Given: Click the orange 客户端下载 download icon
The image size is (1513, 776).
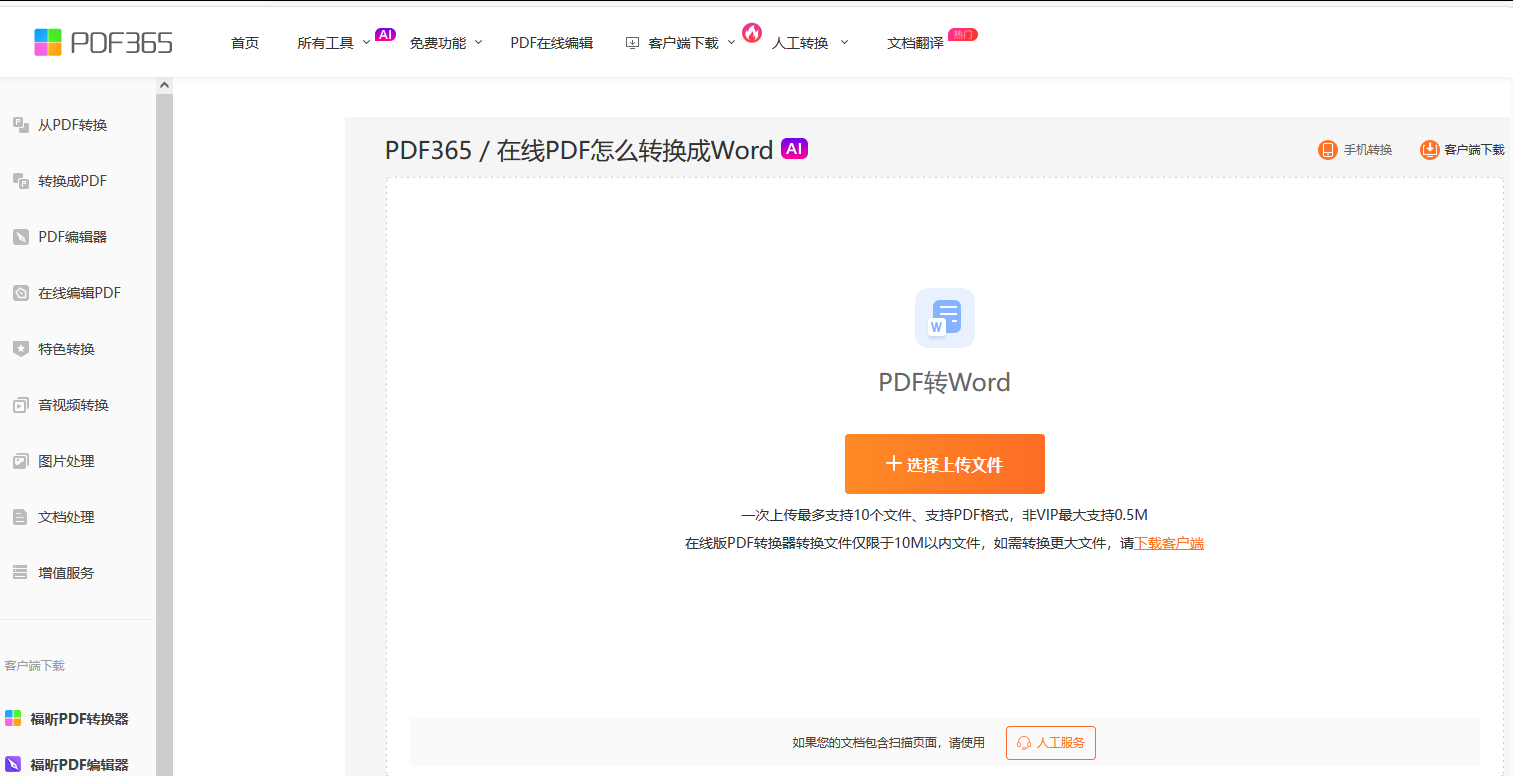Looking at the screenshot, I should (x=1430, y=150).
